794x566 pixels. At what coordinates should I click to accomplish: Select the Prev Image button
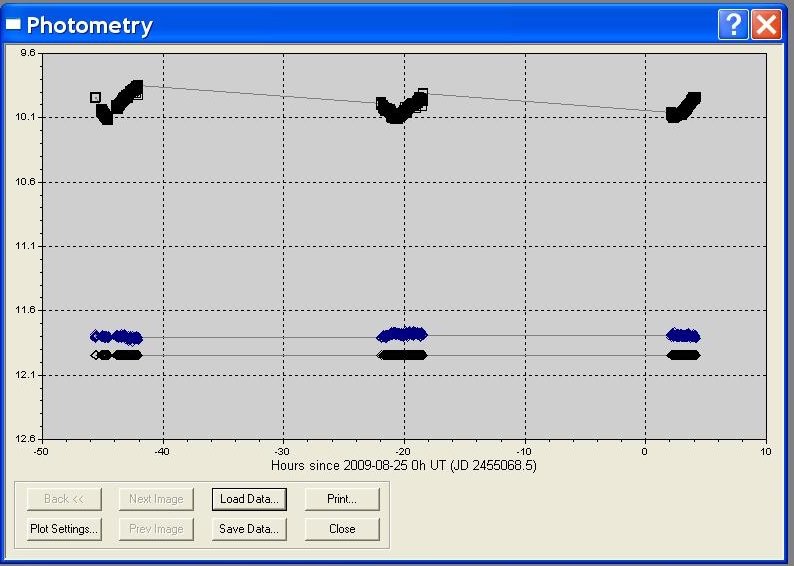click(x=156, y=529)
